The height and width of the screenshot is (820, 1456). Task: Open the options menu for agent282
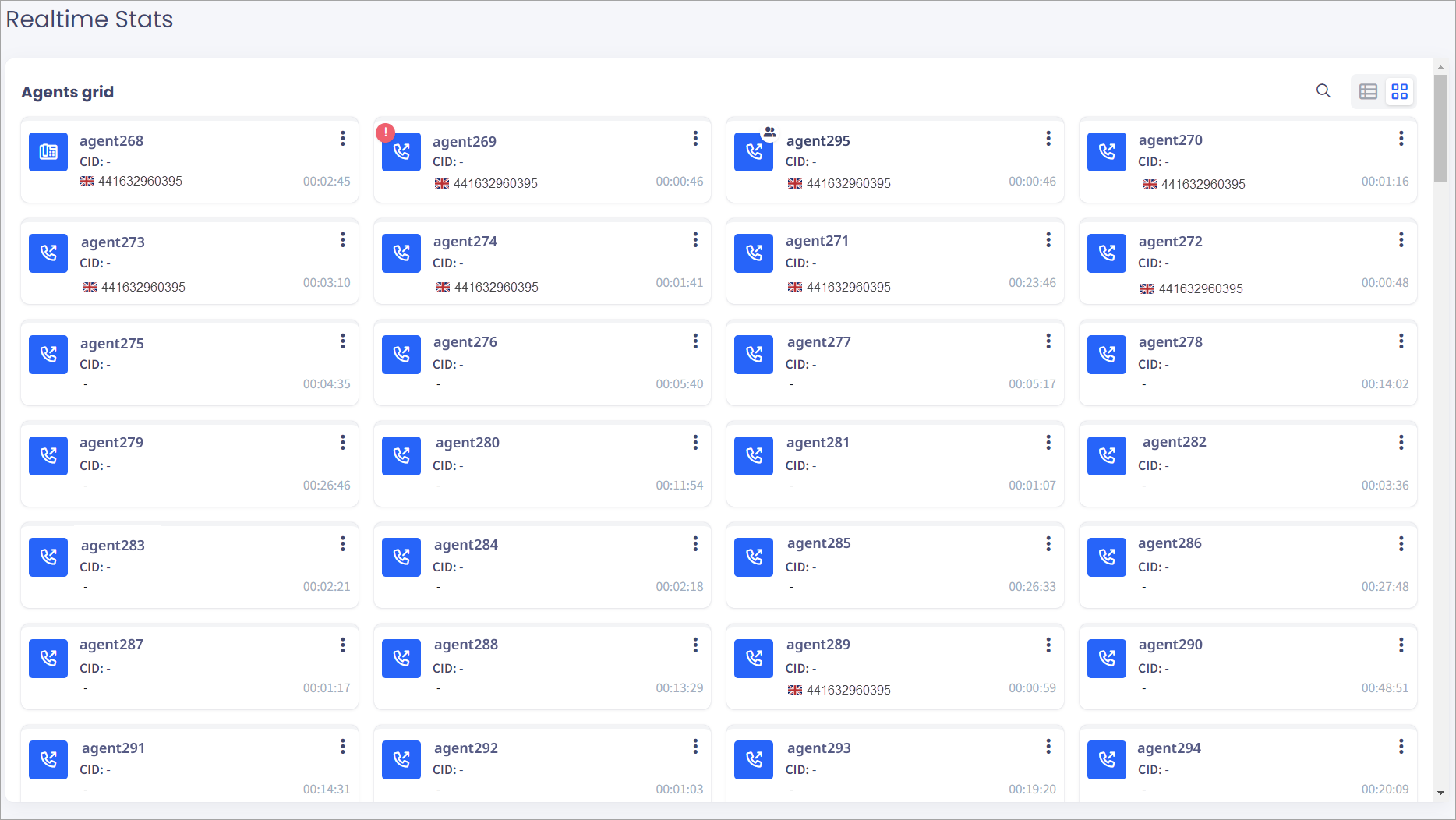(1401, 443)
